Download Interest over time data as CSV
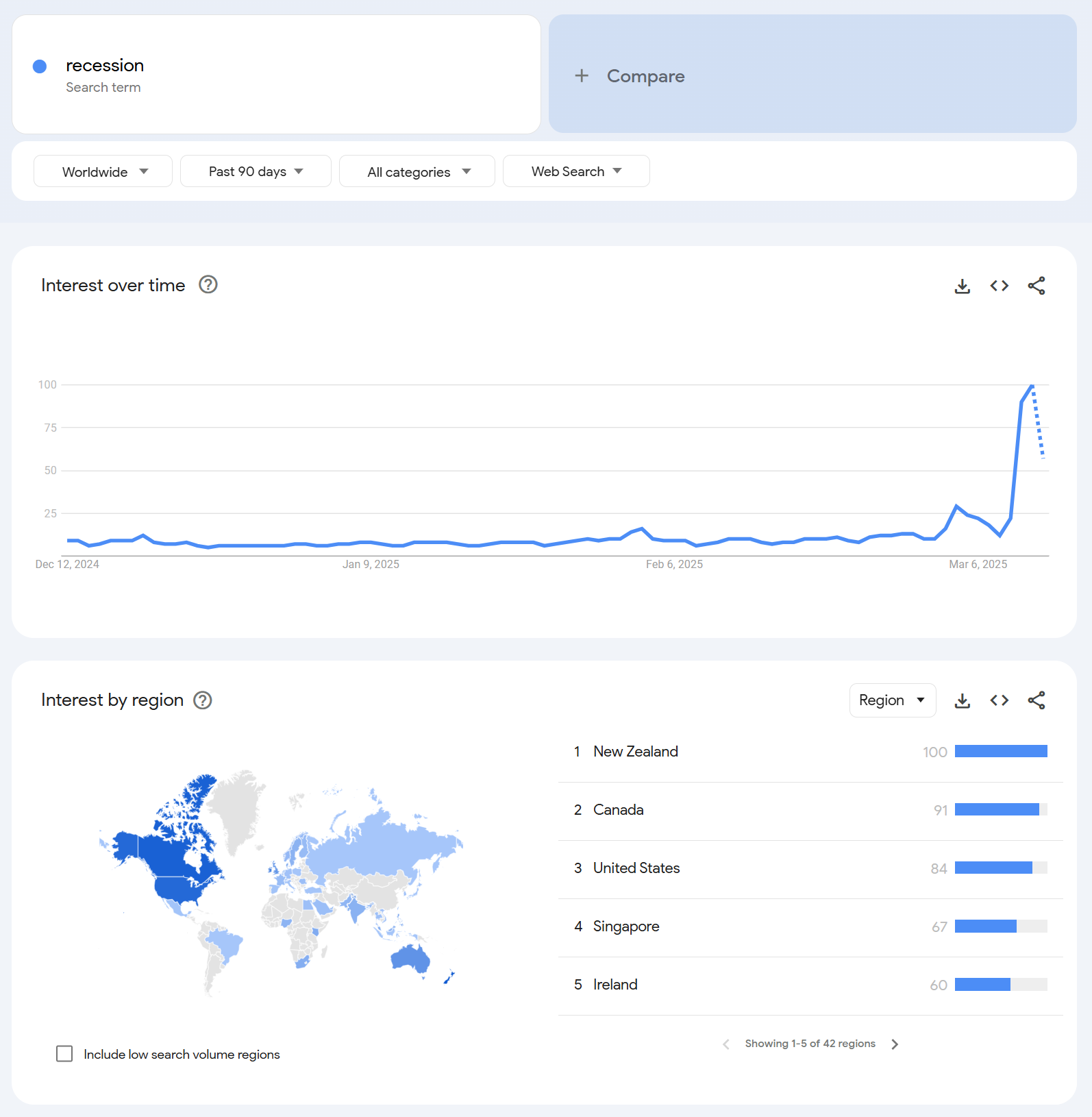 963,286
